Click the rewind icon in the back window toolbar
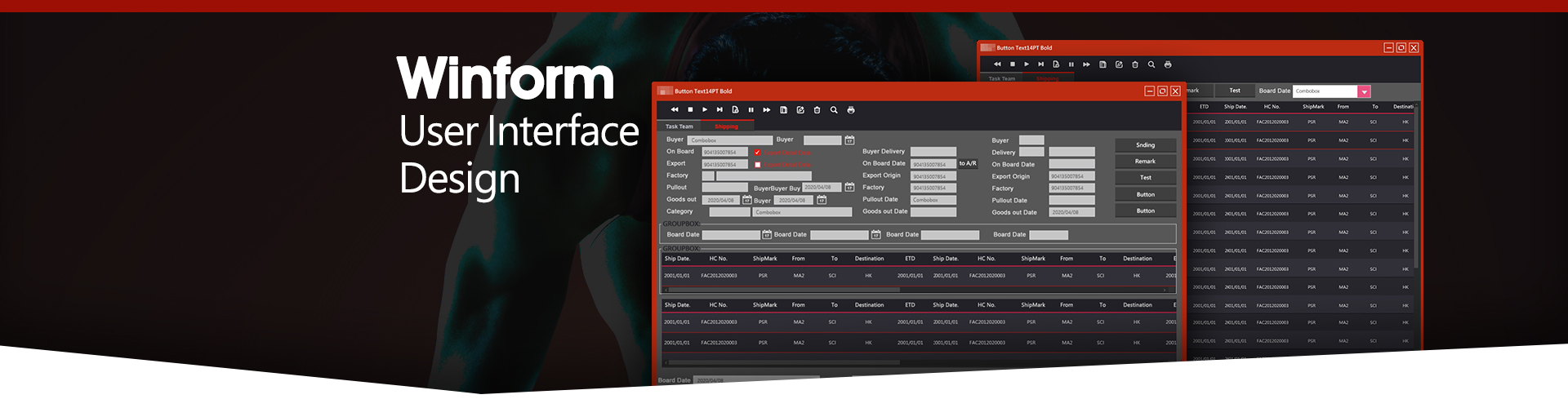Image resolution: width=1568 pixels, height=408 pixels. pyautogui.click(x=997, y=64)
